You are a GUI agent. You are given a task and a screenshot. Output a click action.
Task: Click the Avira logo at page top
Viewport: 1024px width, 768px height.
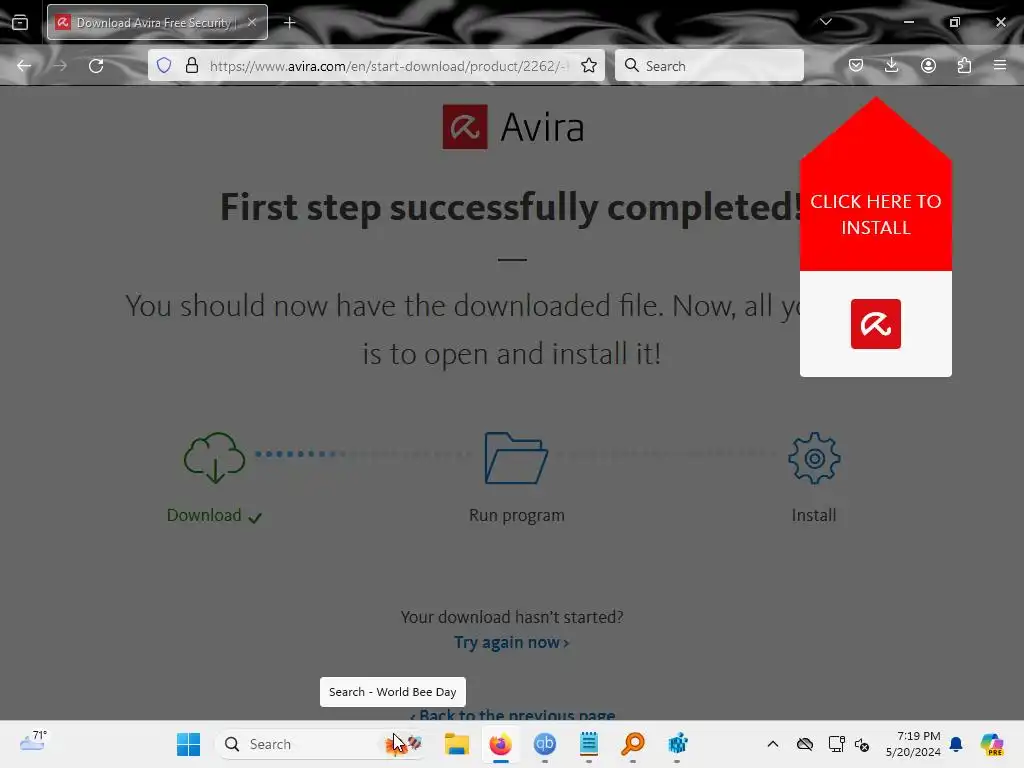pyautogui.click(x=513, y=127)
